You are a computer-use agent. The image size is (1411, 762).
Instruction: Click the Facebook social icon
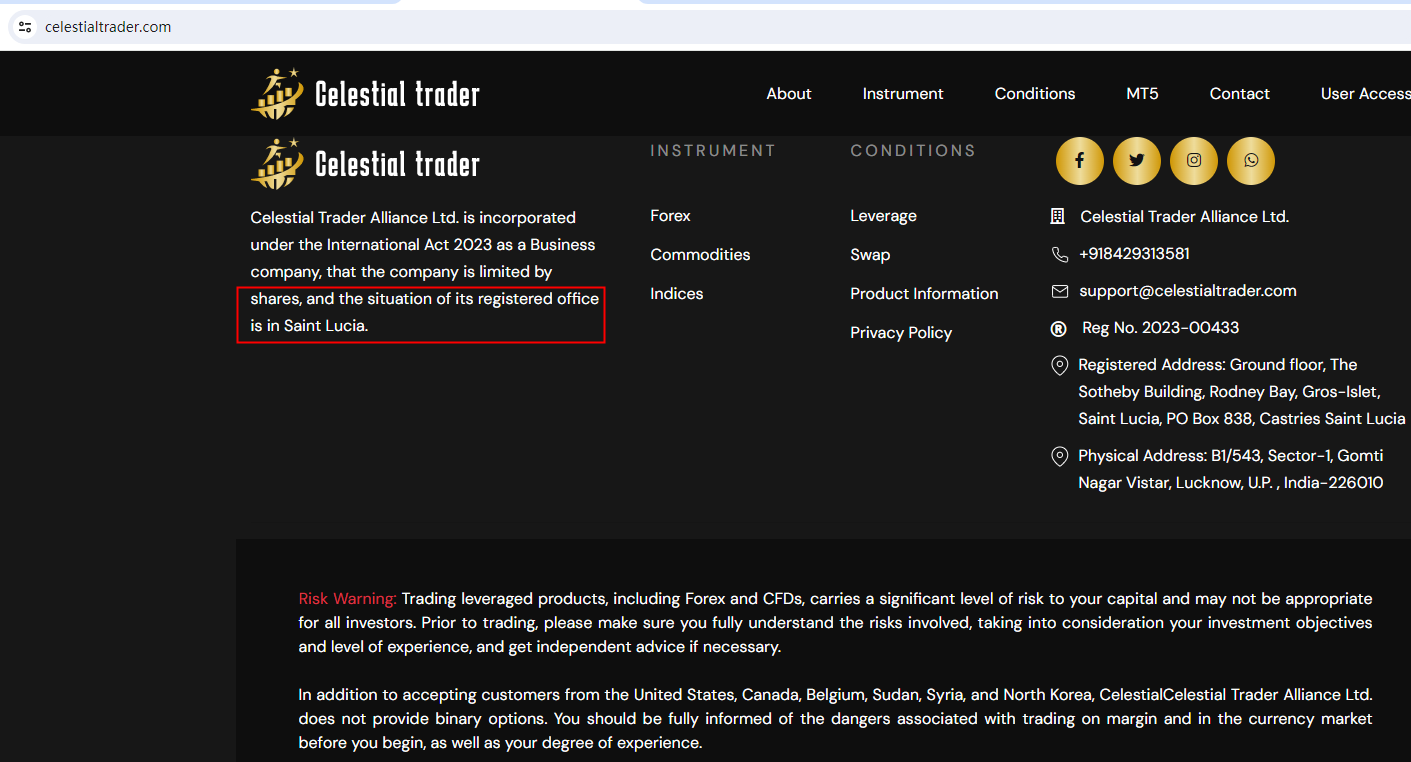point(1079,161)
